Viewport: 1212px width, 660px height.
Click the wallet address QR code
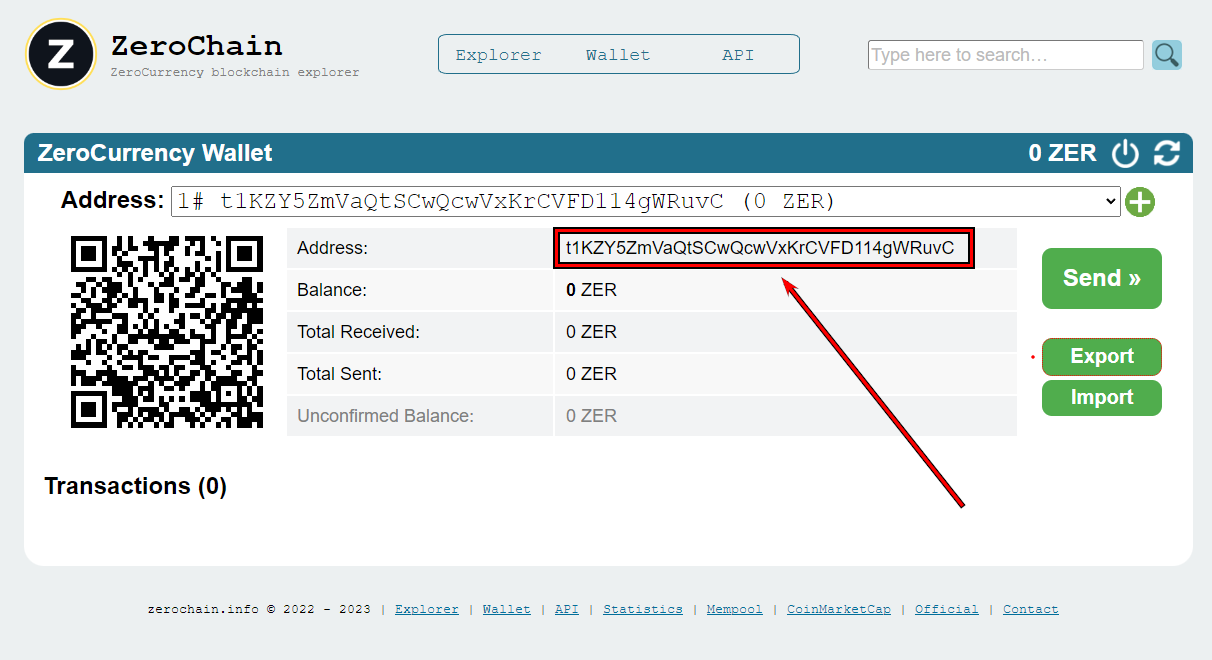tap(167, 332)
